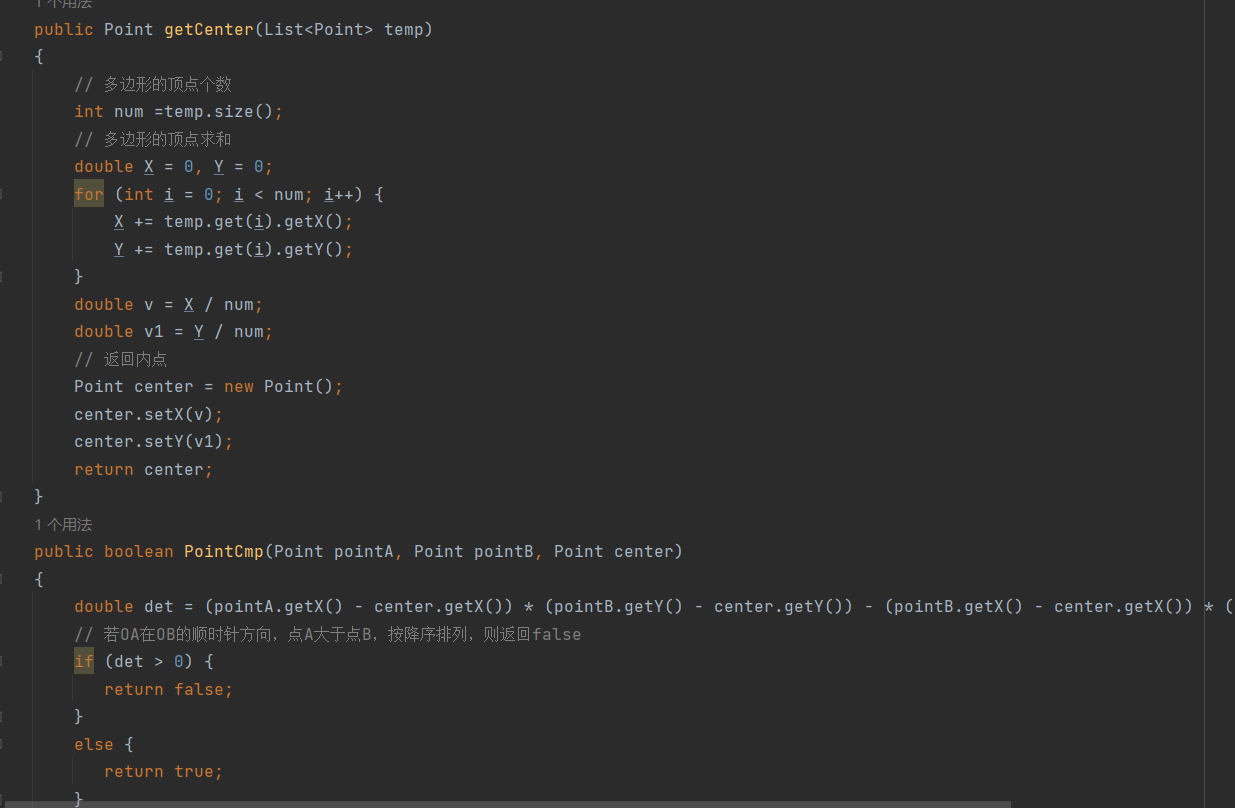Fold the "if (det > 0)" block
The height and width of the screenshot is (808, 1235).
point(2,661)
